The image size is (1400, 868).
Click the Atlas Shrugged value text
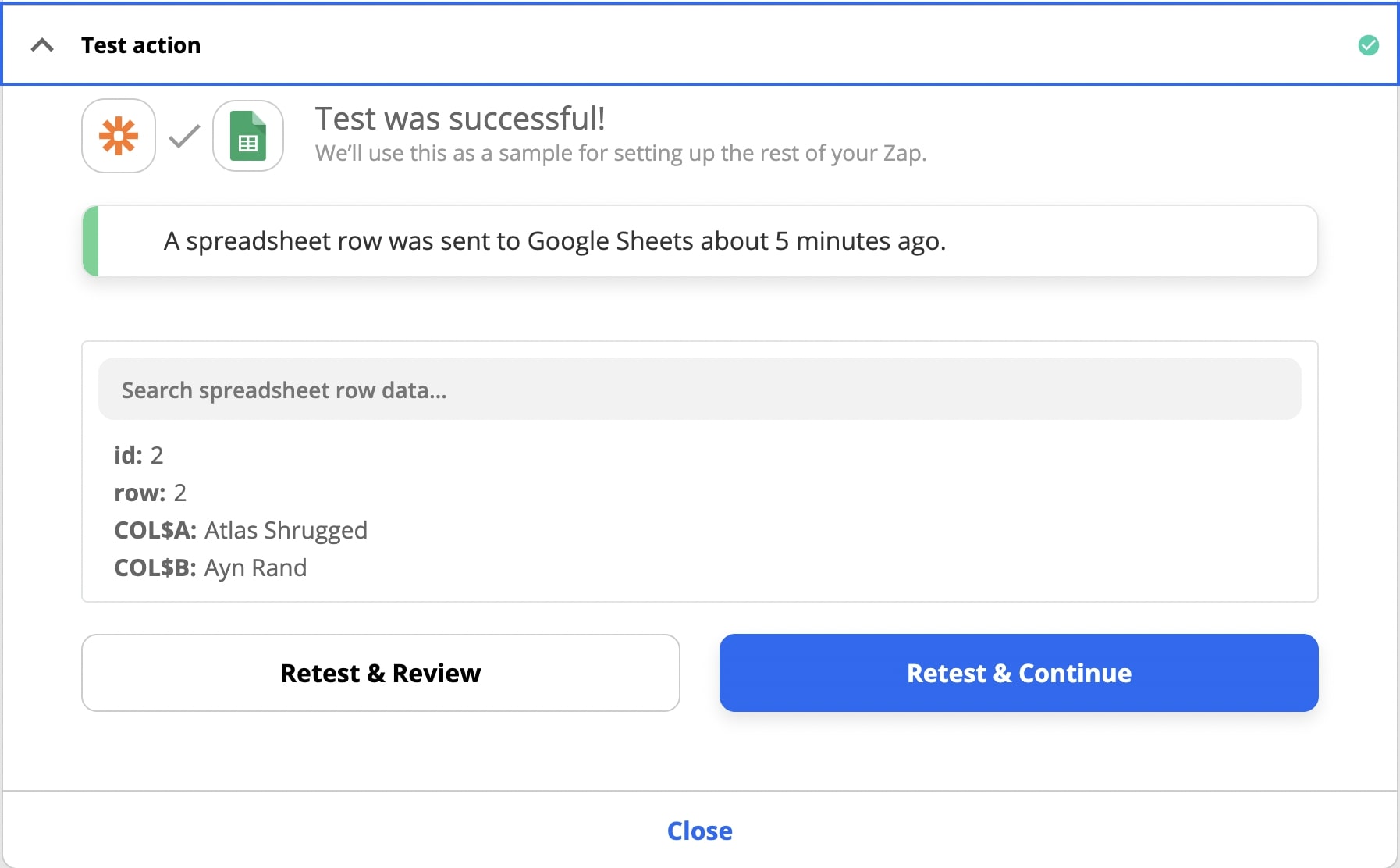point(286,530)
